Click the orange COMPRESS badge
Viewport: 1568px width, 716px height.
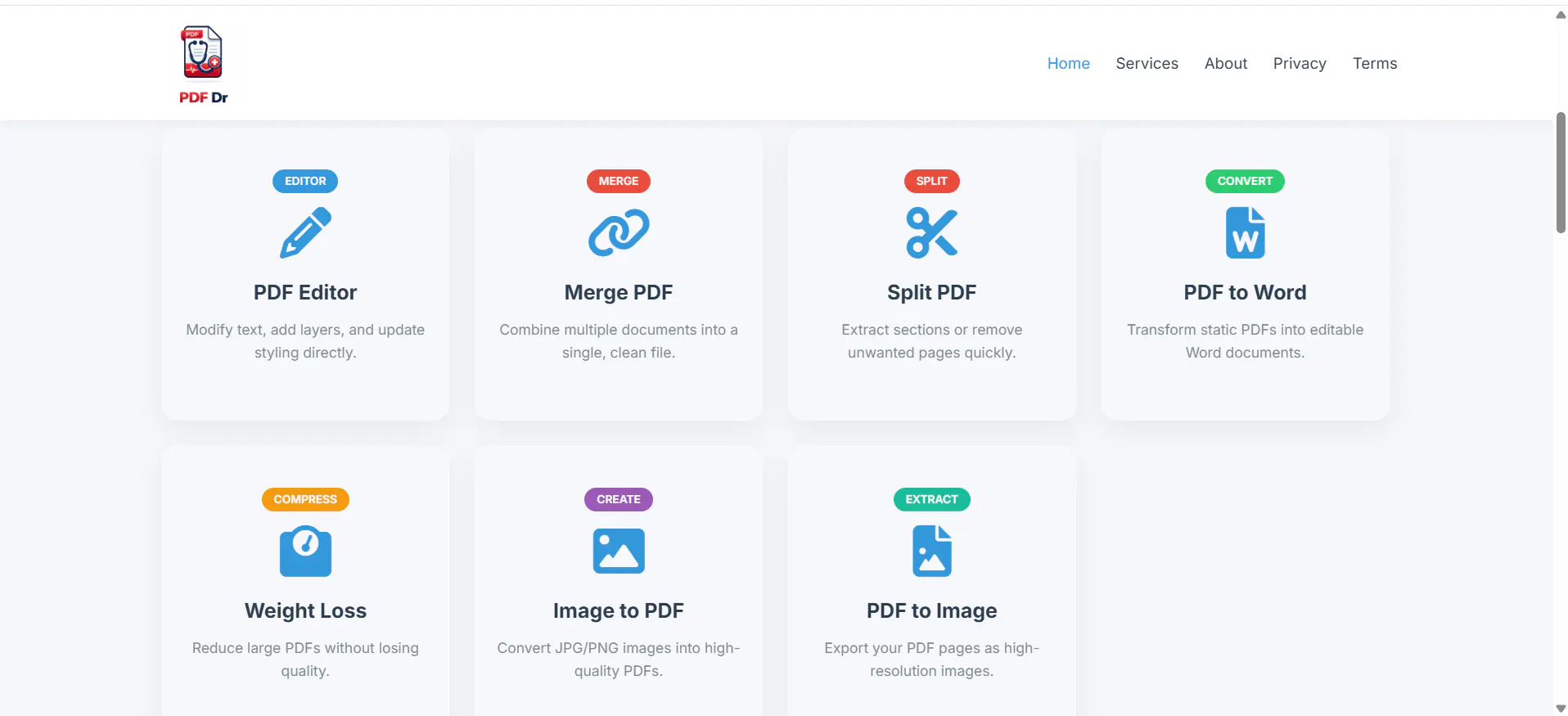click(305, 499)
